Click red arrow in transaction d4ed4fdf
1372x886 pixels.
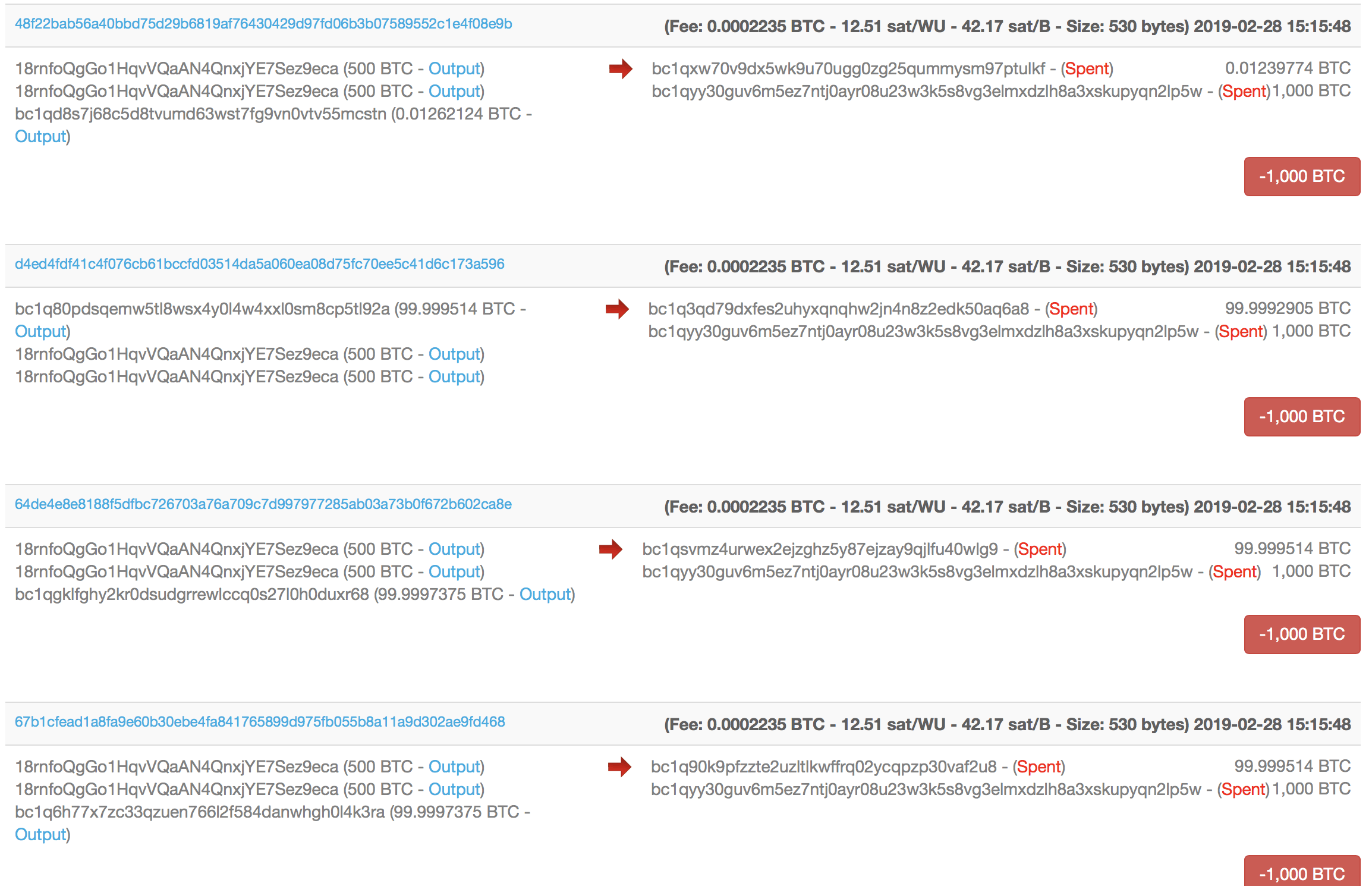617,309
